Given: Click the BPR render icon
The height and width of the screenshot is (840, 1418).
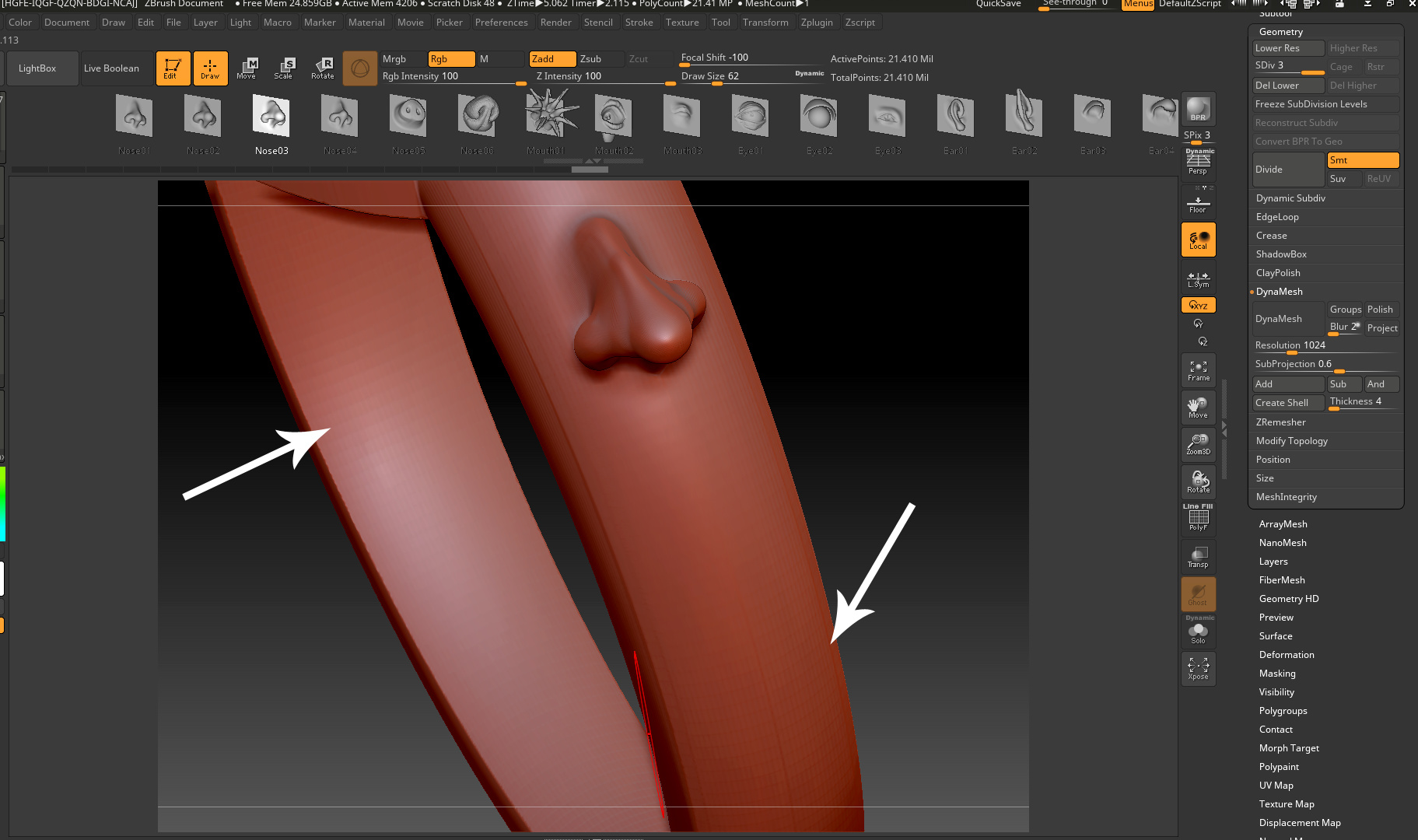Looking at the screenshot, I should click(1198, 109).
